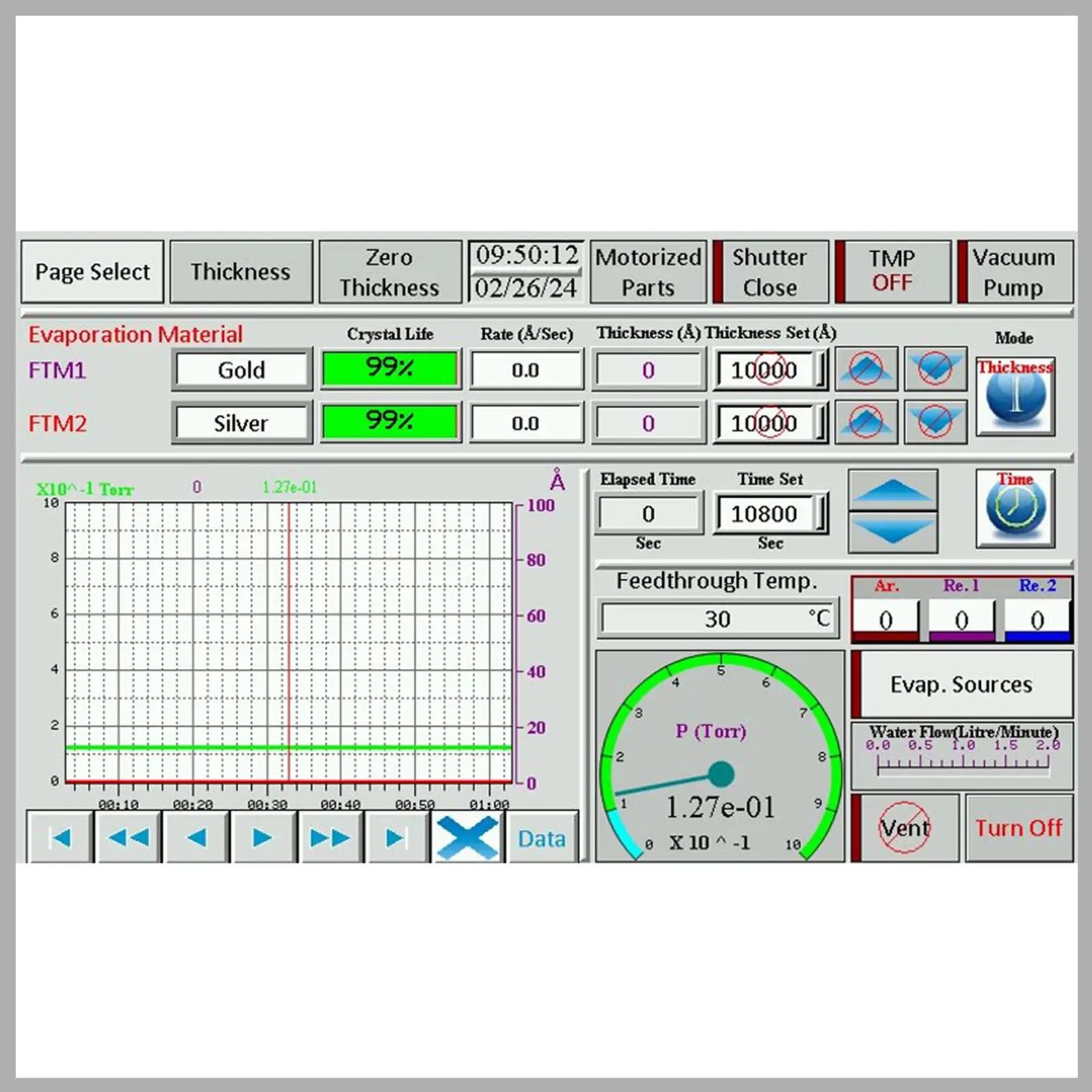Click the blue X chart clear icon
The height and width of the screenshot is (1092, 1092).
468,837
